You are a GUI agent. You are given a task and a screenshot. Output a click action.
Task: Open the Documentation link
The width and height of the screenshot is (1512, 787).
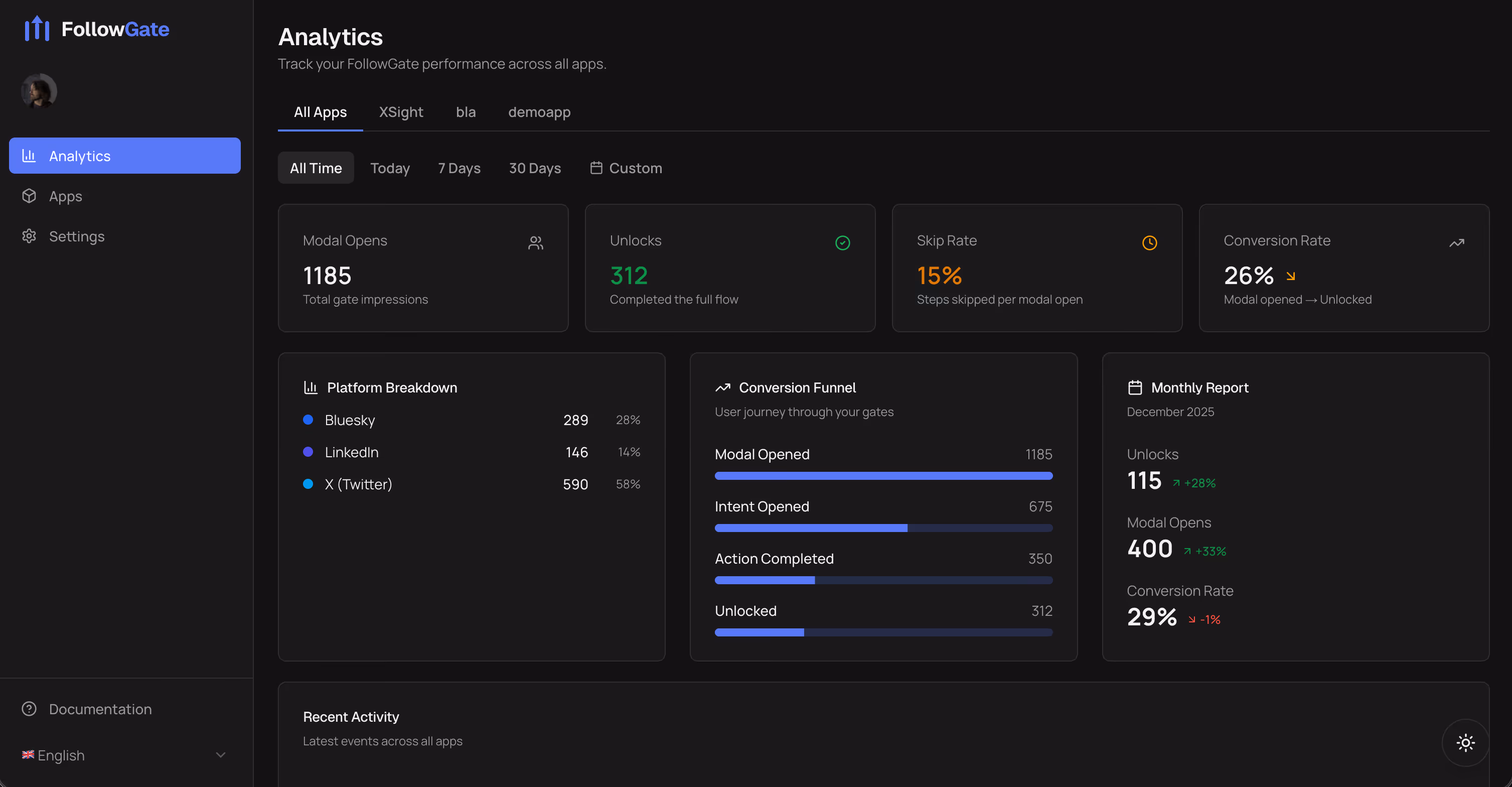click(x=124, y=709)
